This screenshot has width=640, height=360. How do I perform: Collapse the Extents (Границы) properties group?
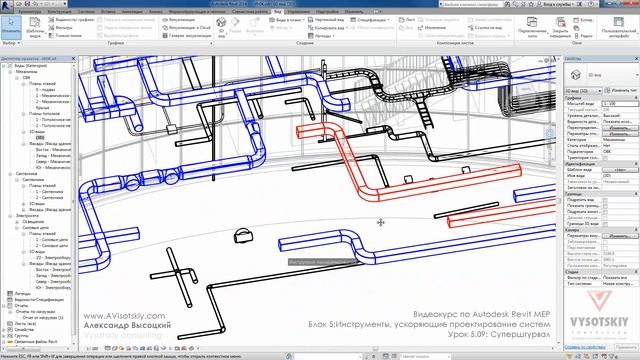(x=636, y=194)
